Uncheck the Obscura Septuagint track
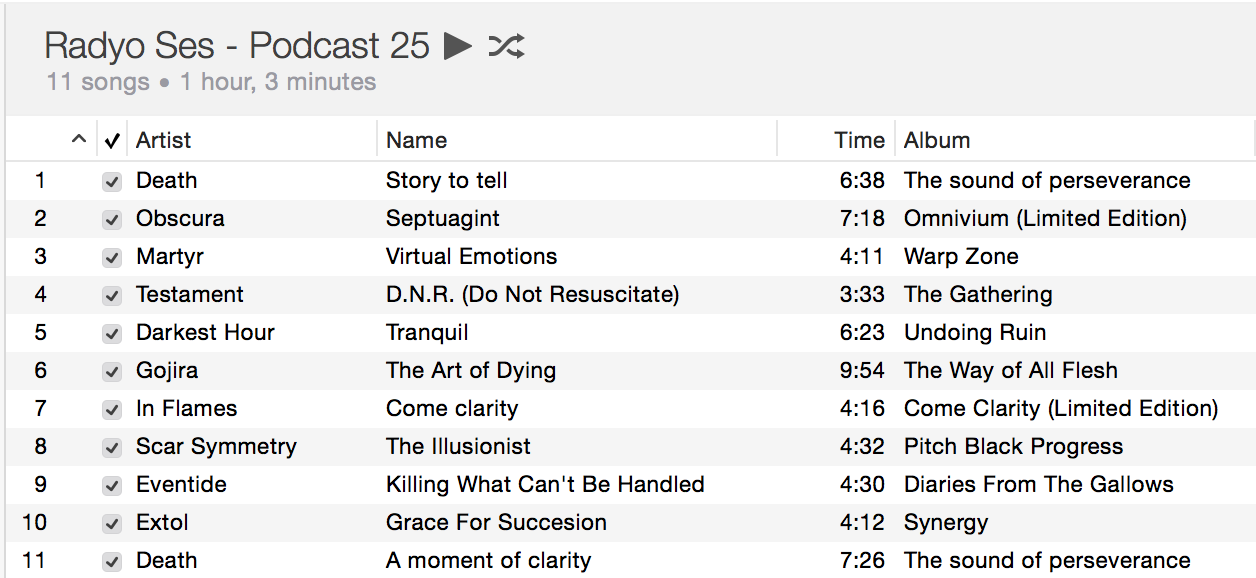The height and width of the screenshot is (578, 1256). 112,220
